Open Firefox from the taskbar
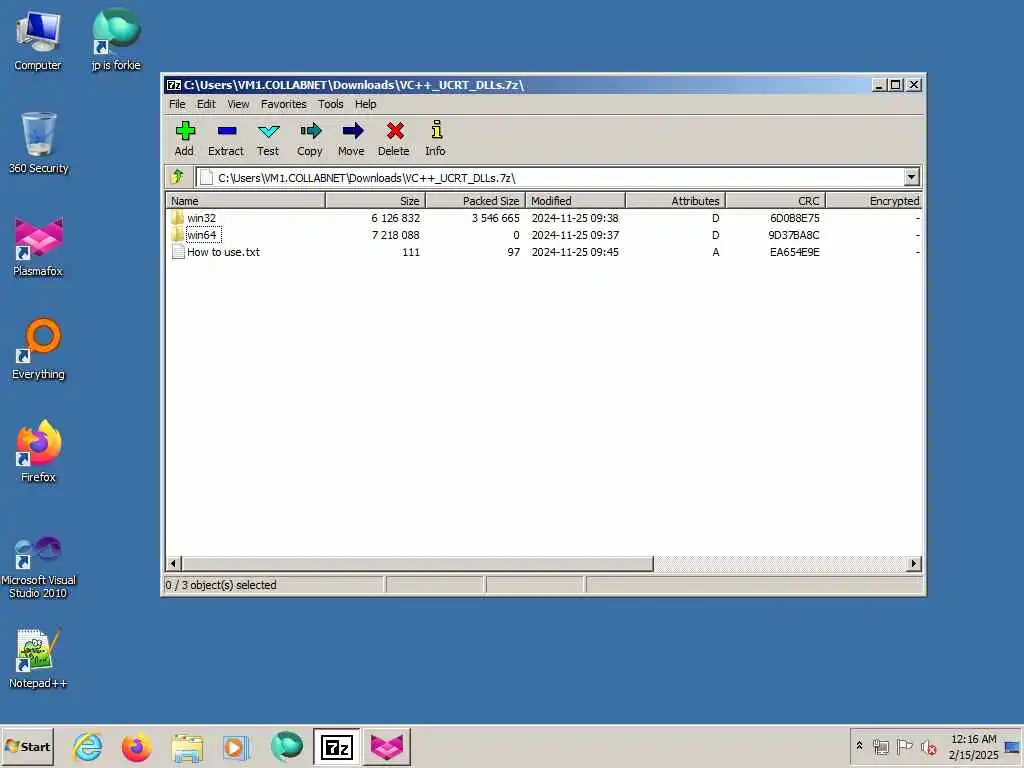This screenshot has width=1024, height=768. coord(136,746)
